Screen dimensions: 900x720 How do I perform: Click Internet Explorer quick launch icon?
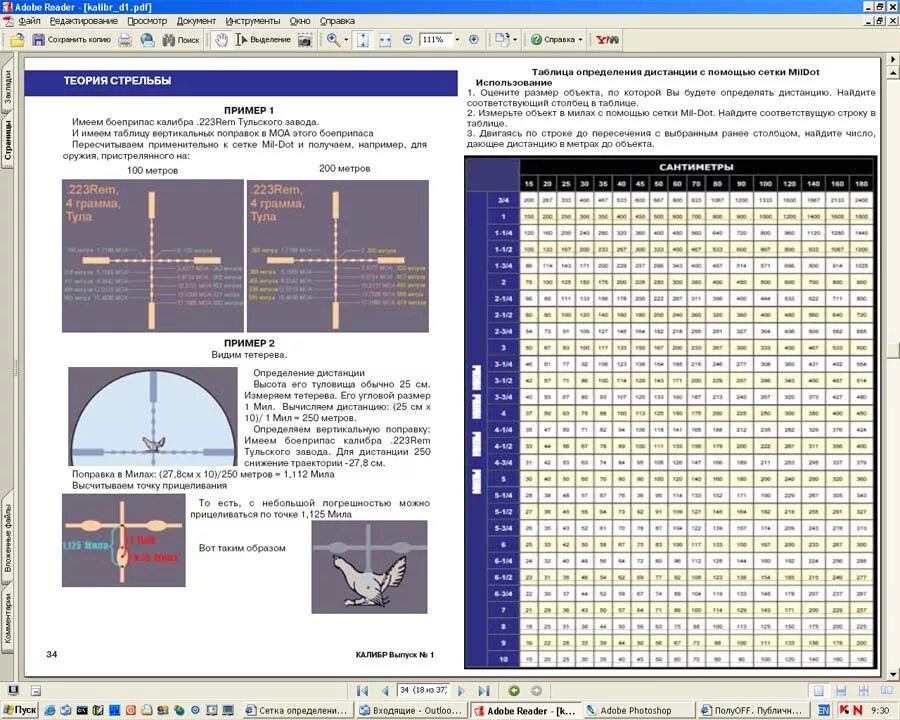click(50, 710)
